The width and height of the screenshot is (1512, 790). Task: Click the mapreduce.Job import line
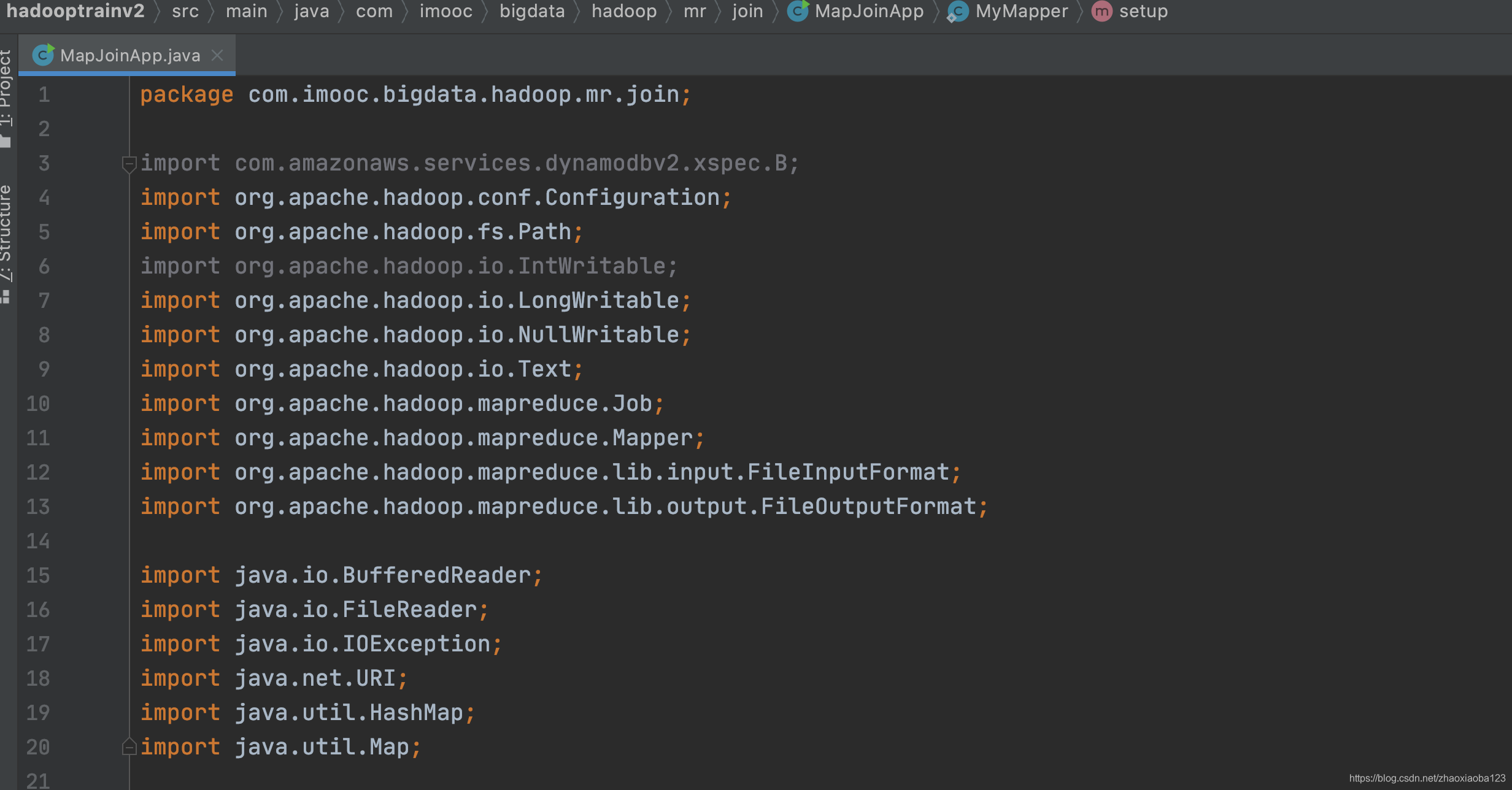click(402, 404)
